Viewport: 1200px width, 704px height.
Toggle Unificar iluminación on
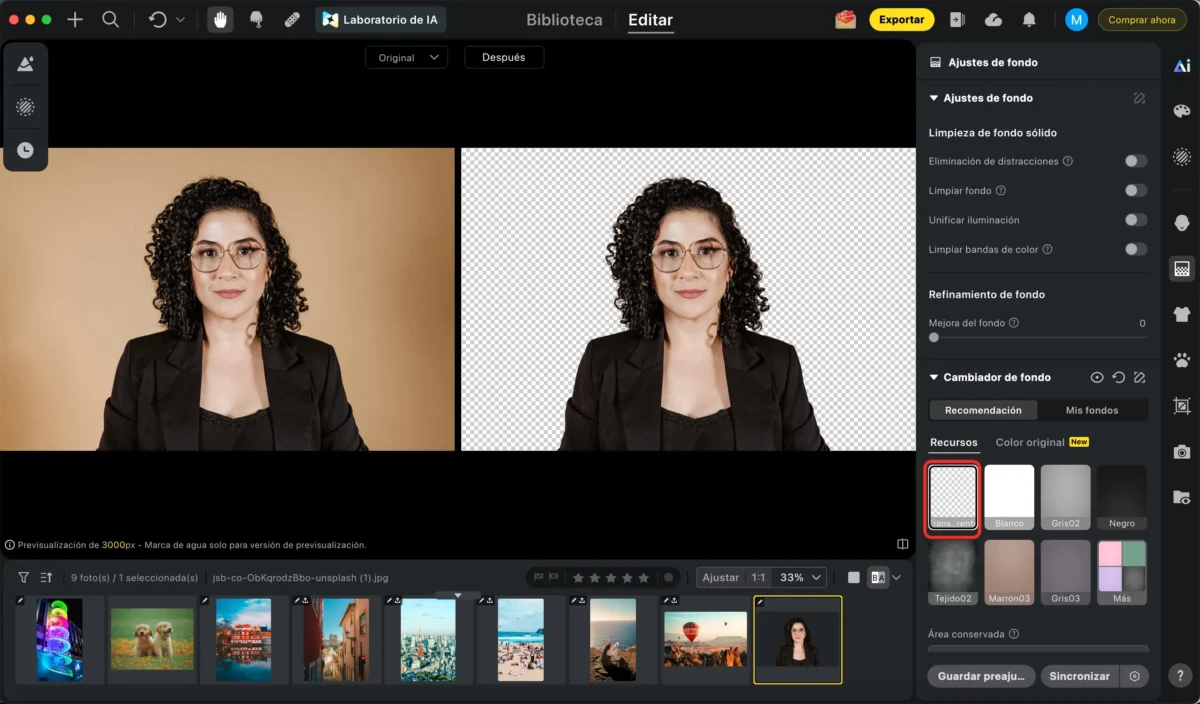coord(1135,220)
